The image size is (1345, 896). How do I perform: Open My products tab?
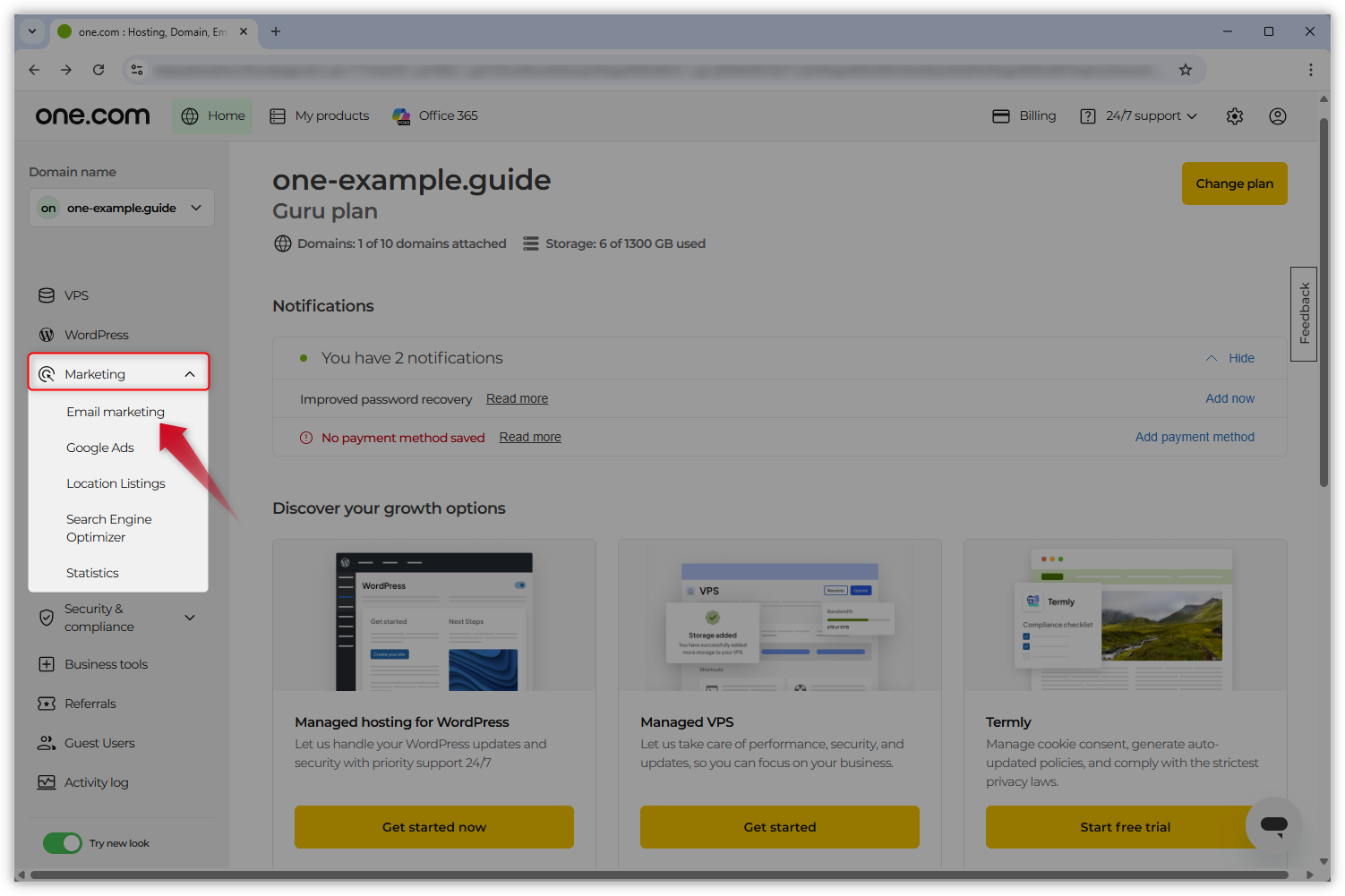320,116
